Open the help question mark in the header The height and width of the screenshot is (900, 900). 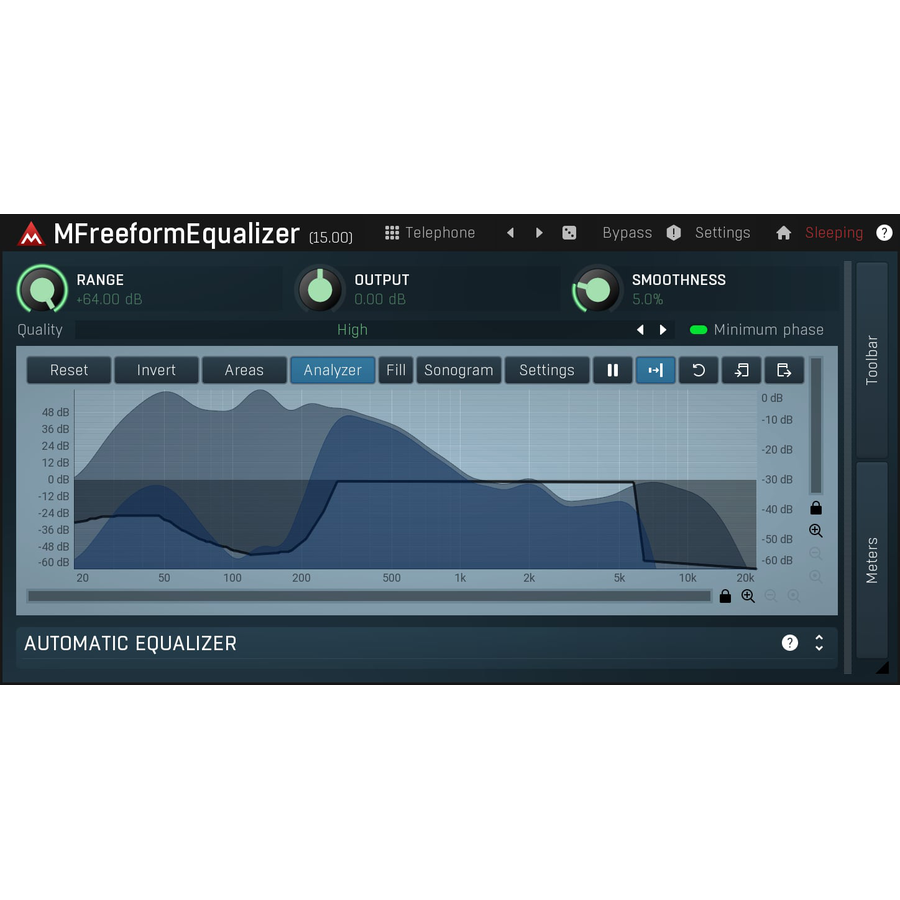pos(884,232)
